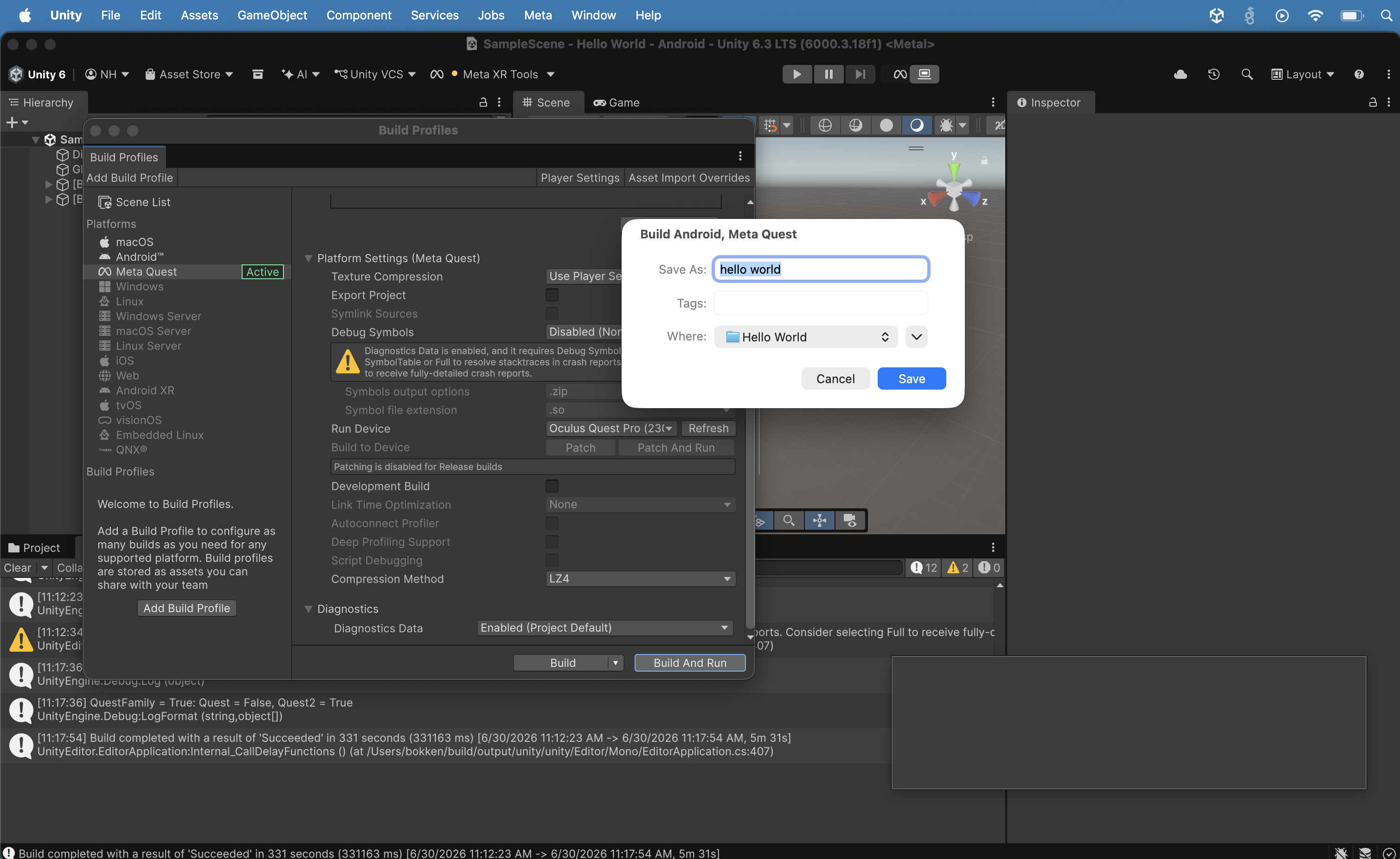This screenshot has height=859, width=1400.
Task: Click Save in the build dialog
Action: (912, 378)
